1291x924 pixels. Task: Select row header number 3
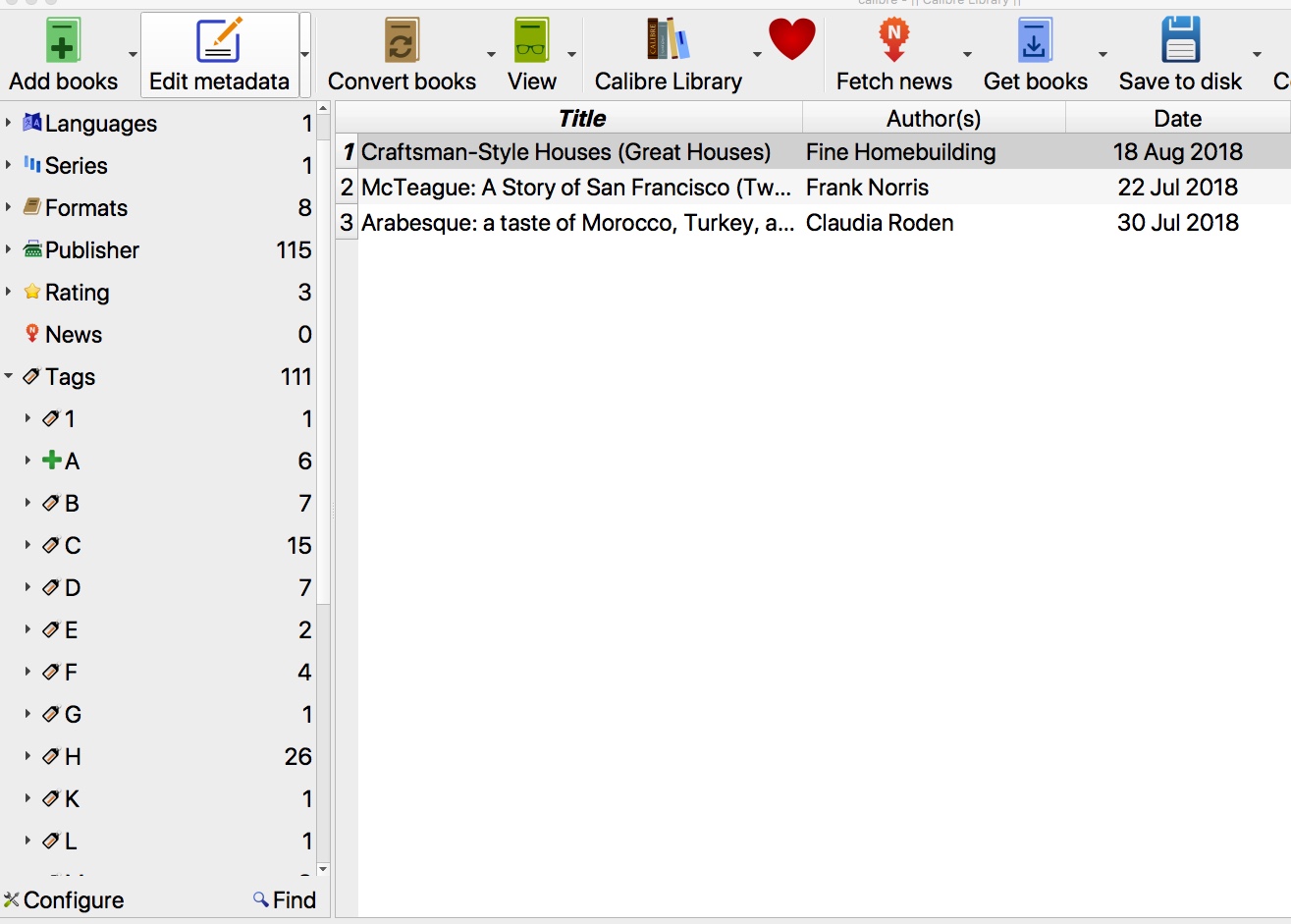[x=347, y=222]
